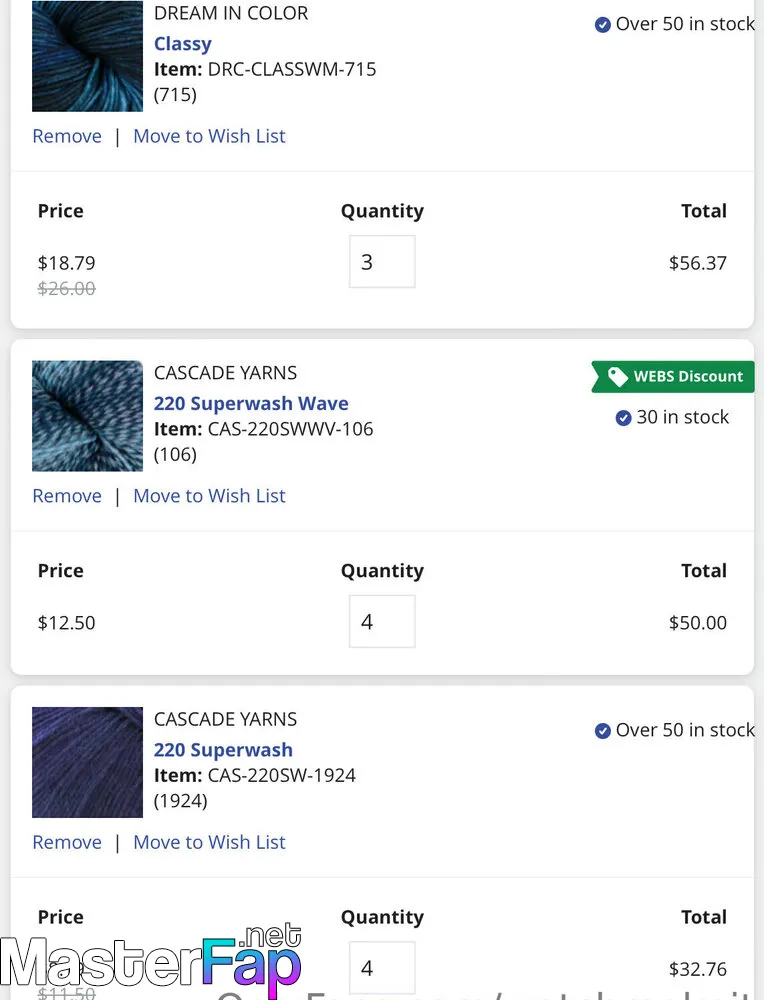This screenshot has height=1000, width=764.
Task: Open the 220 Superwash product link
Action: [223, 749]
